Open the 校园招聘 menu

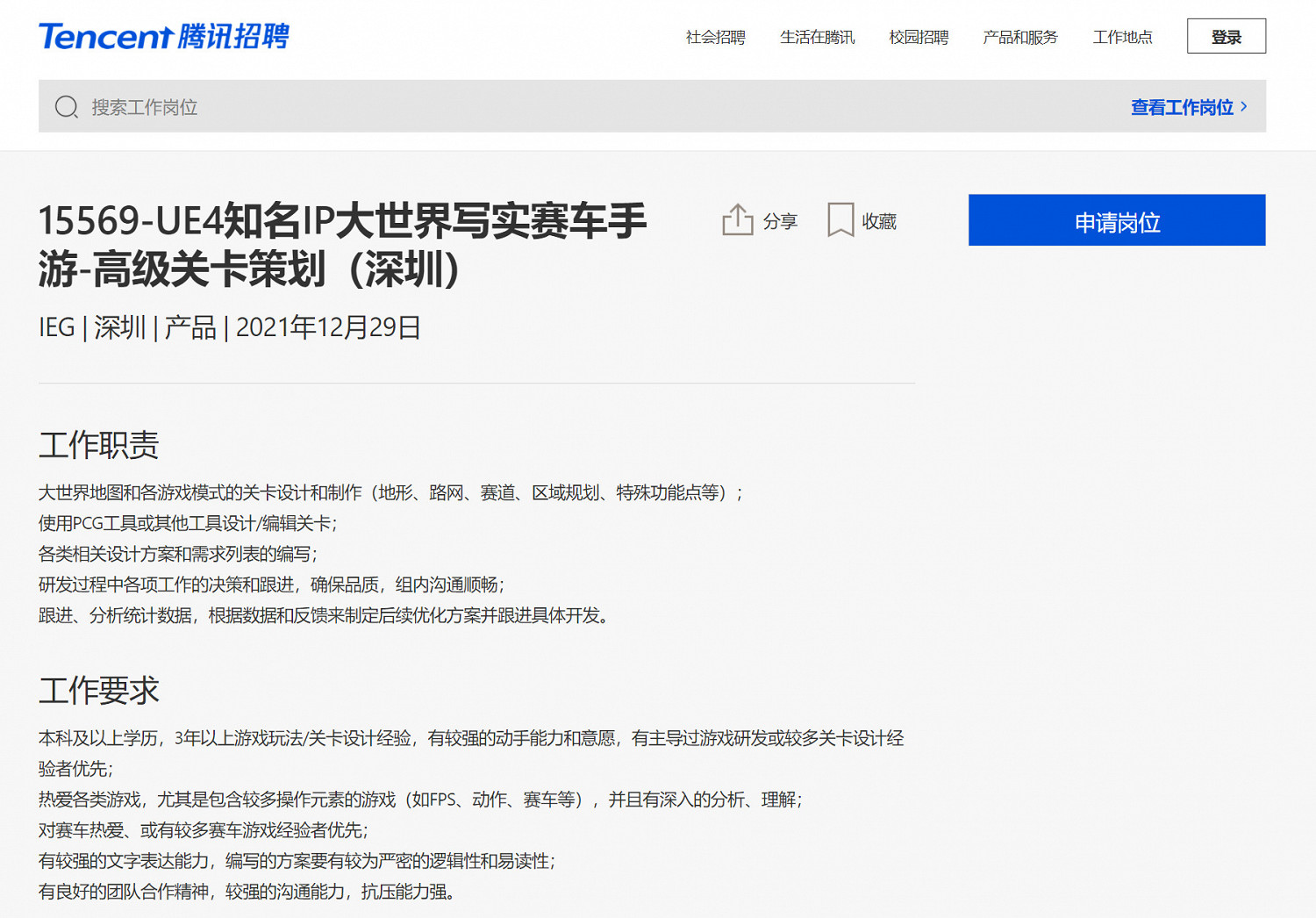point(919,37)
